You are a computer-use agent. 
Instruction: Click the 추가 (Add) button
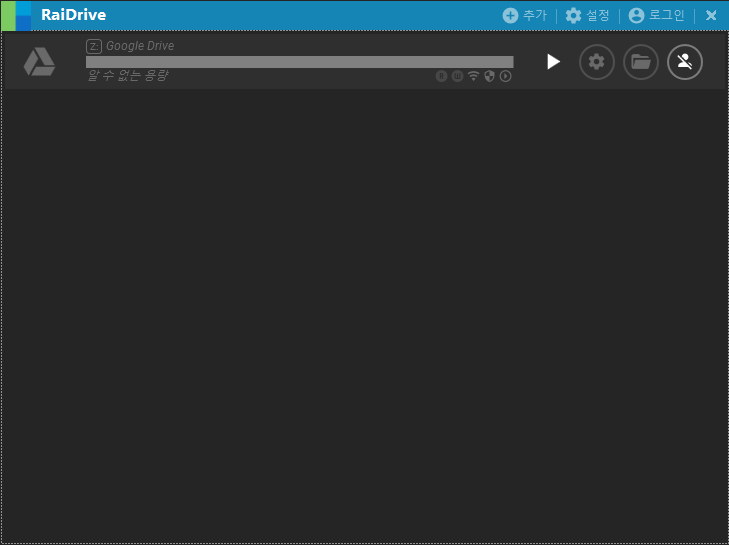[x=524, y=15]
